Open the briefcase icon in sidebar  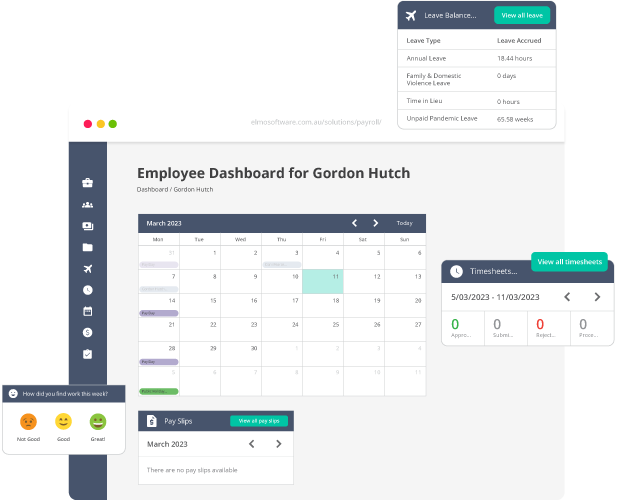(x=88, y=182)
